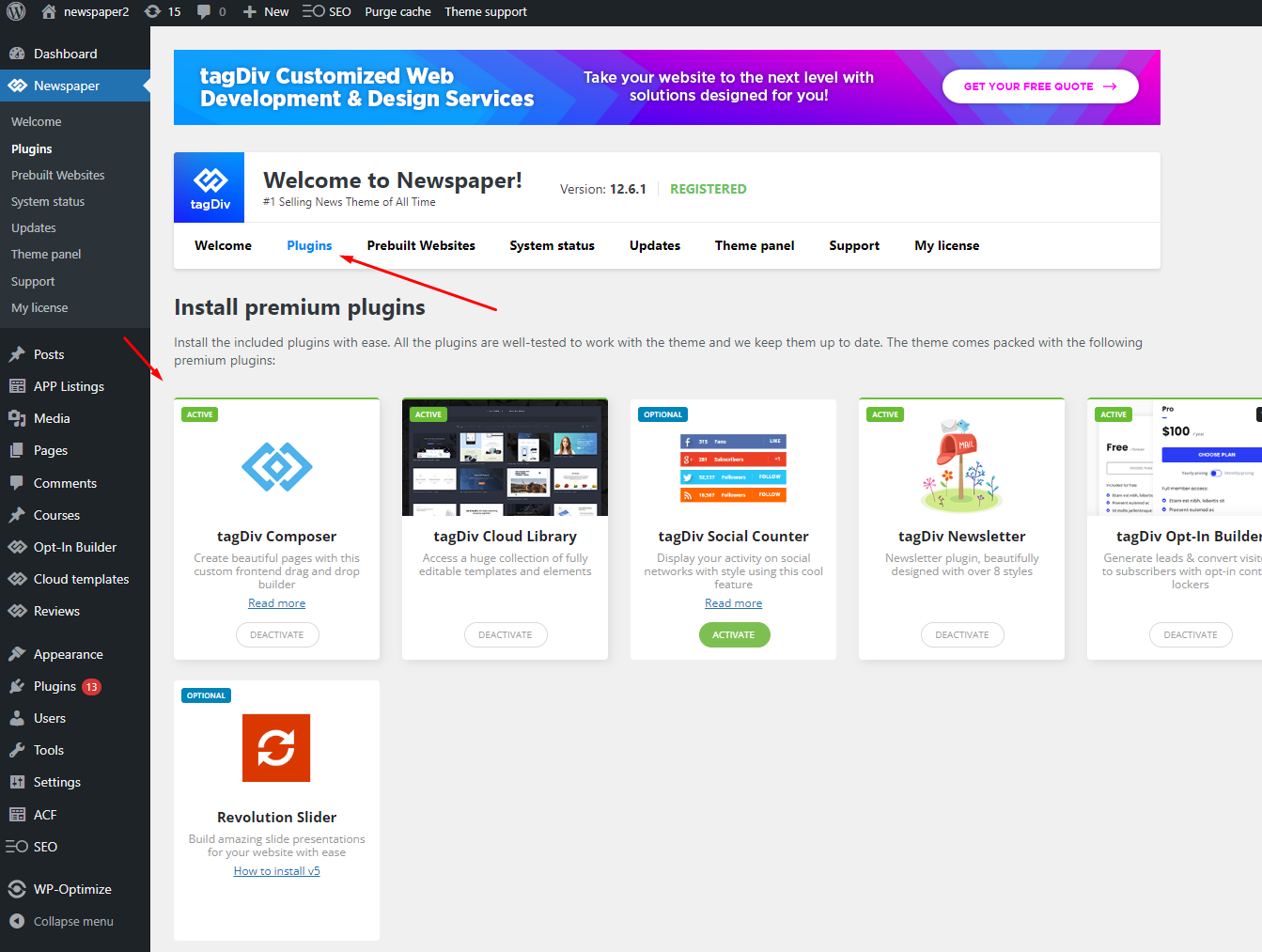
Task: Open Theme support in admin bar
Action: click(486, 11)
